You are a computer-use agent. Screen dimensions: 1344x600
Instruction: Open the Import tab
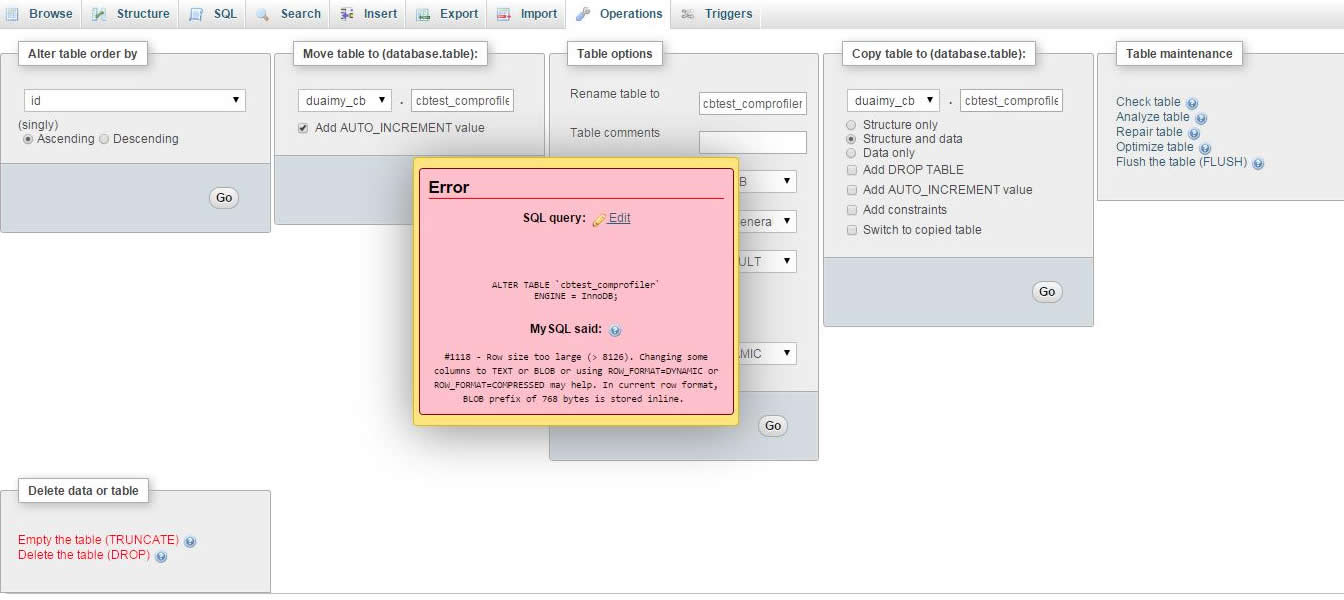(x=527, y=14)
